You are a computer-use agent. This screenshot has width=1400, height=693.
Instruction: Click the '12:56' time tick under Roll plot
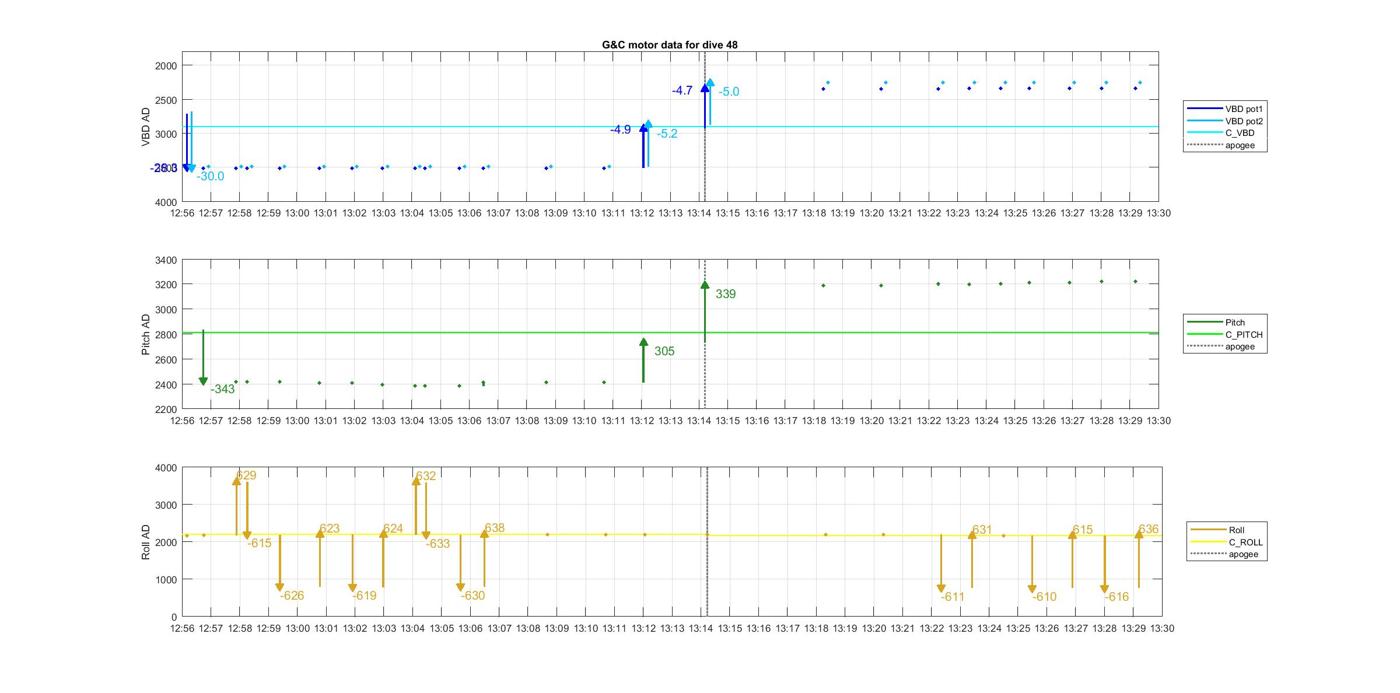182,629
